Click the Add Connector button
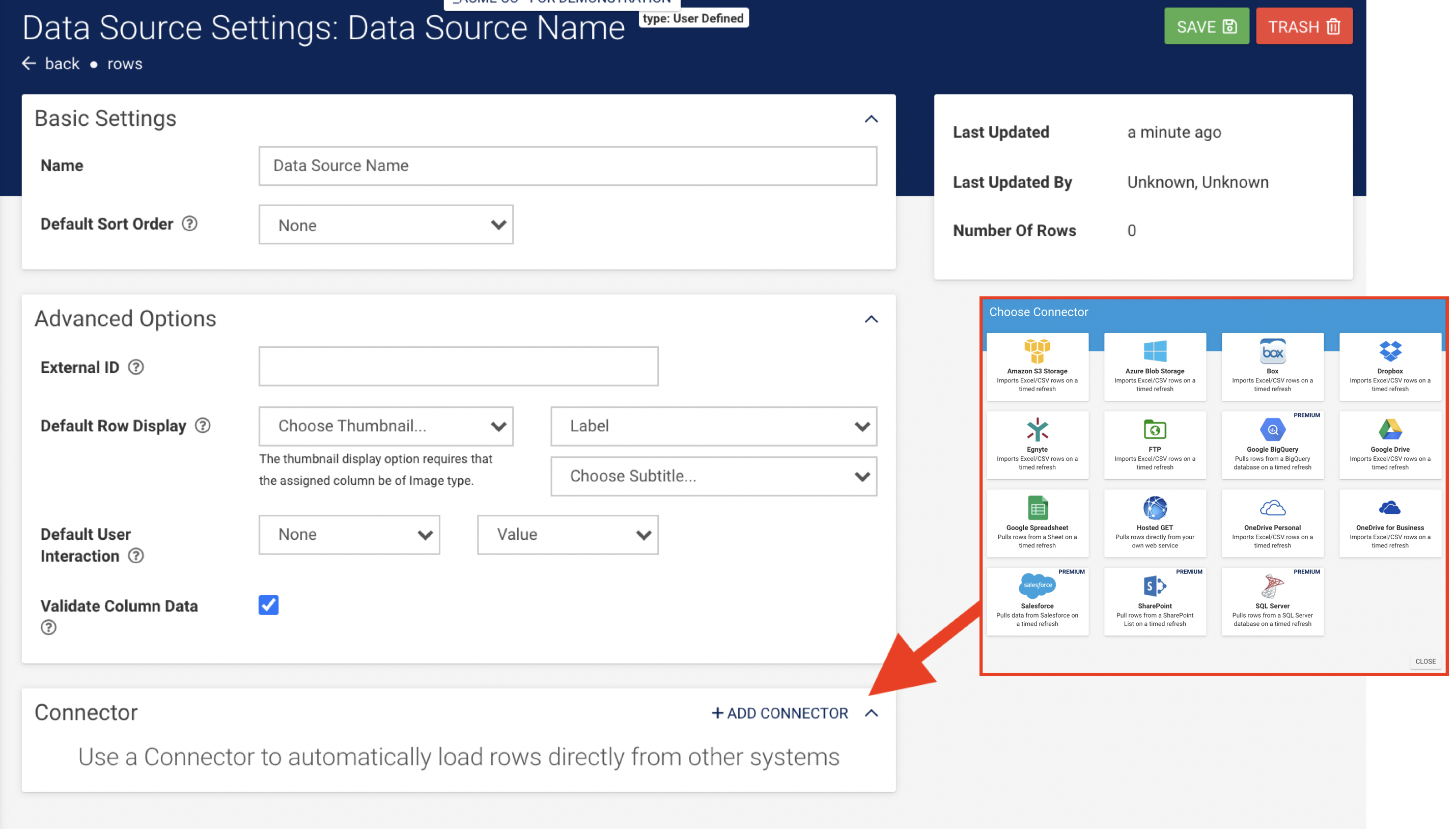The height and width of the screenshot is (829, 1456). tap(780, 713)
